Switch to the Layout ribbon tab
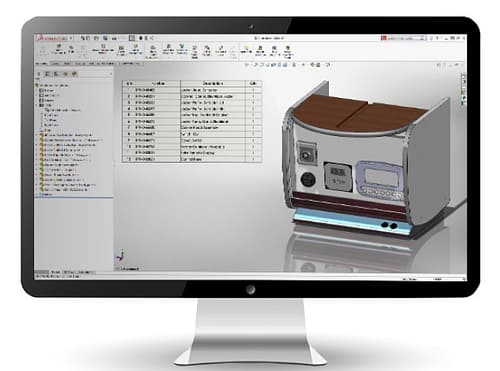The width and height of the screenshot is (500, 371). click(56, 63)
